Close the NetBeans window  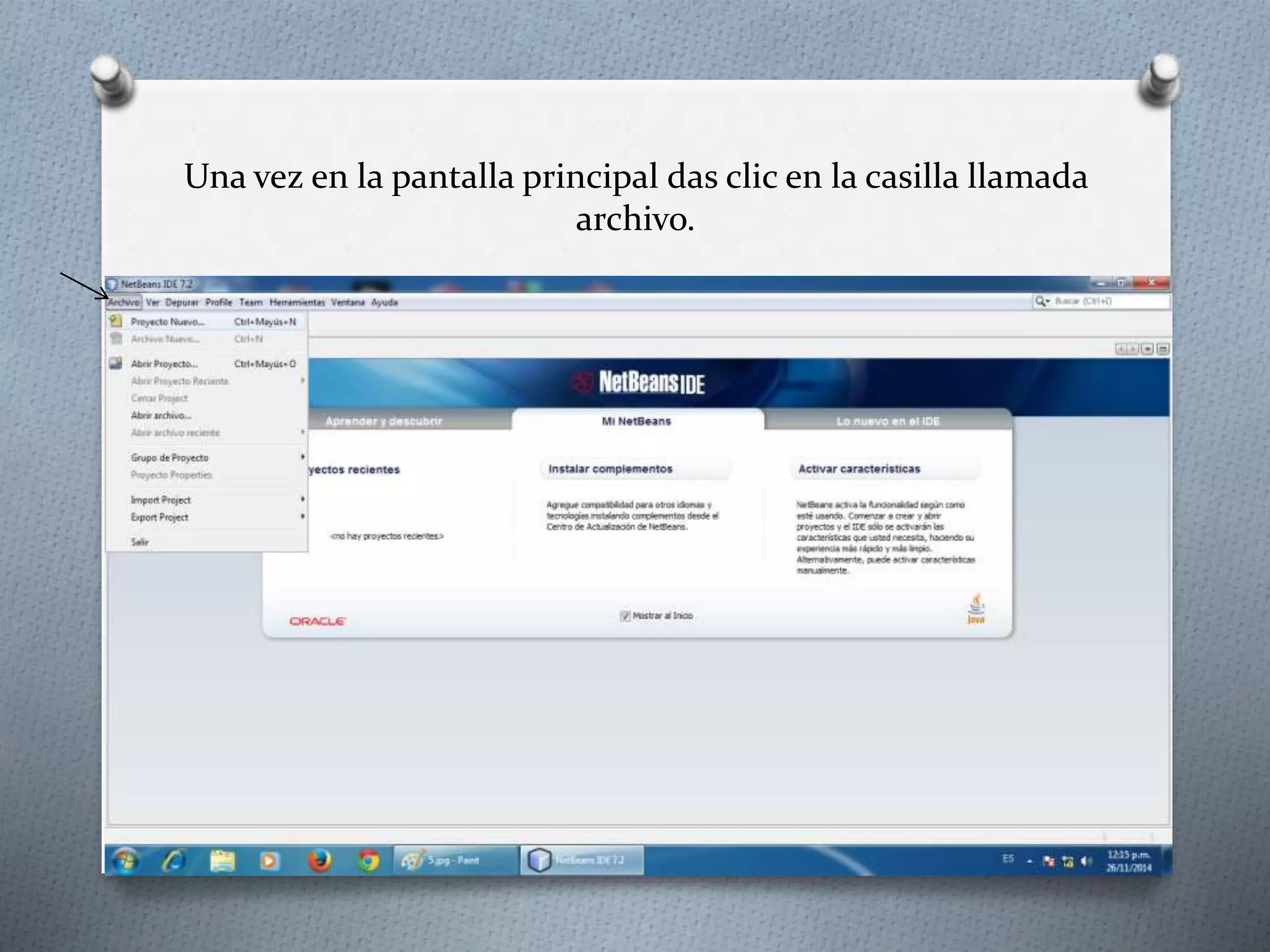[x=1151, y=283]
